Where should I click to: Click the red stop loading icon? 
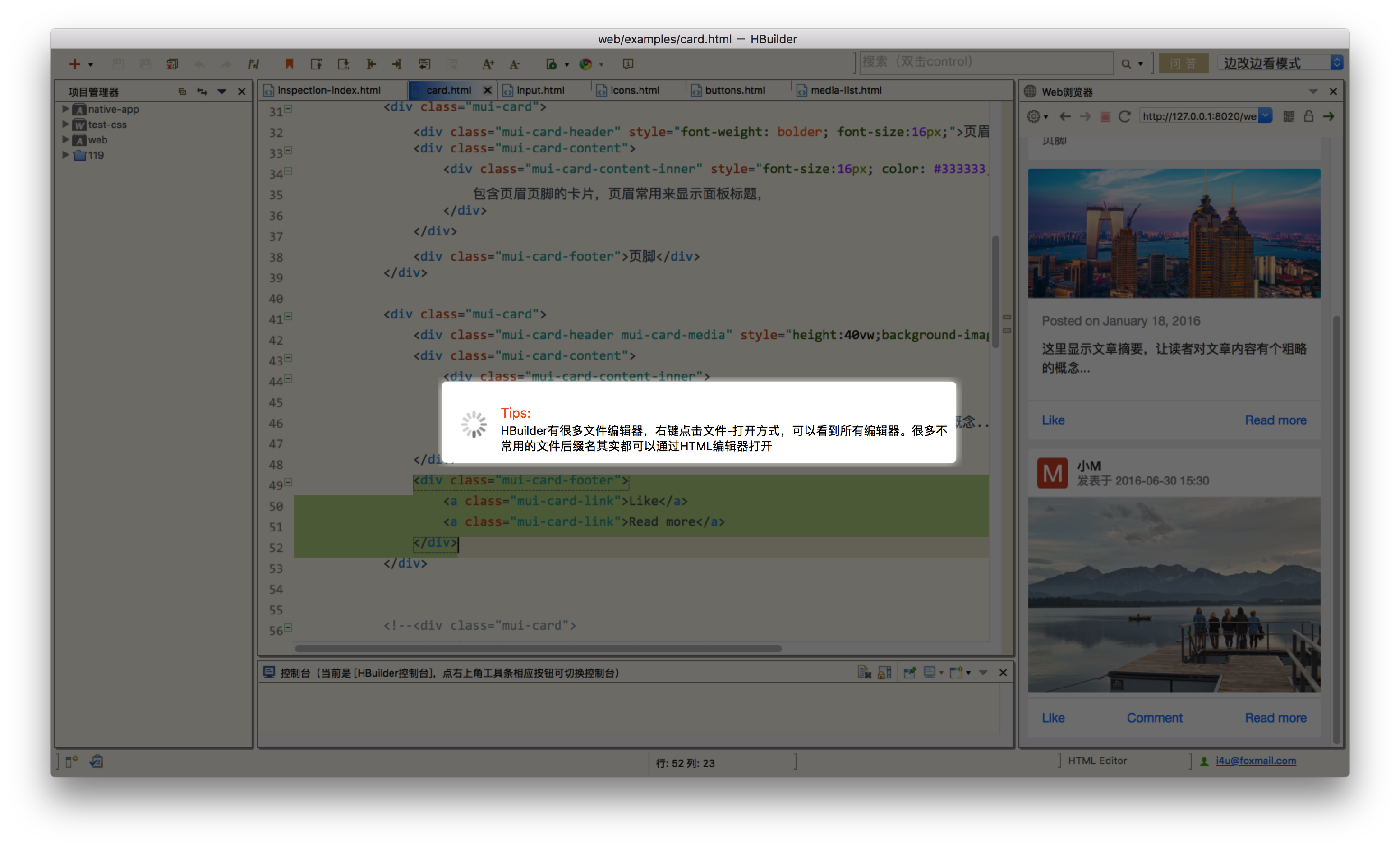click(x=1105, y=116)
